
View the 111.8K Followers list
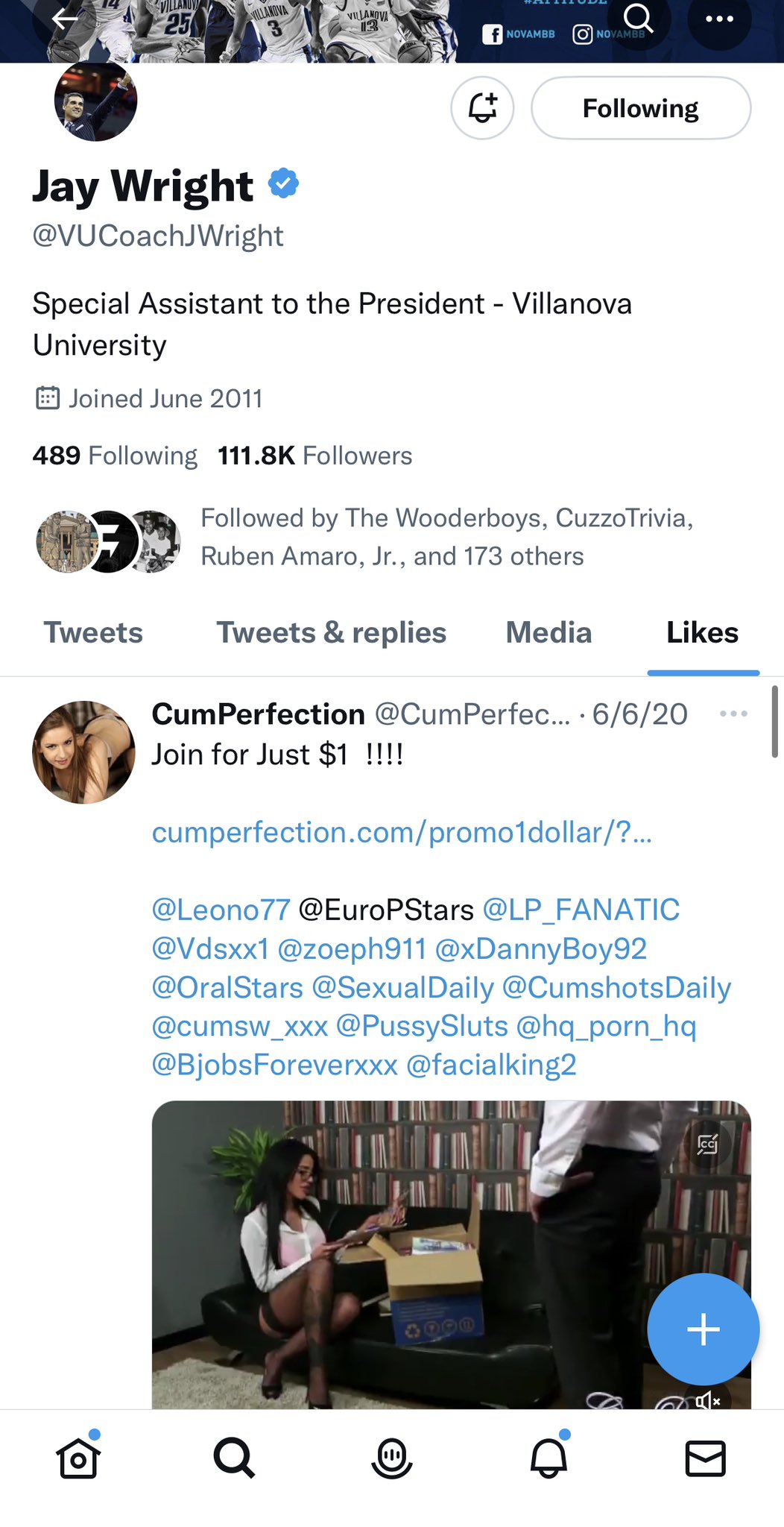(314, 456)
